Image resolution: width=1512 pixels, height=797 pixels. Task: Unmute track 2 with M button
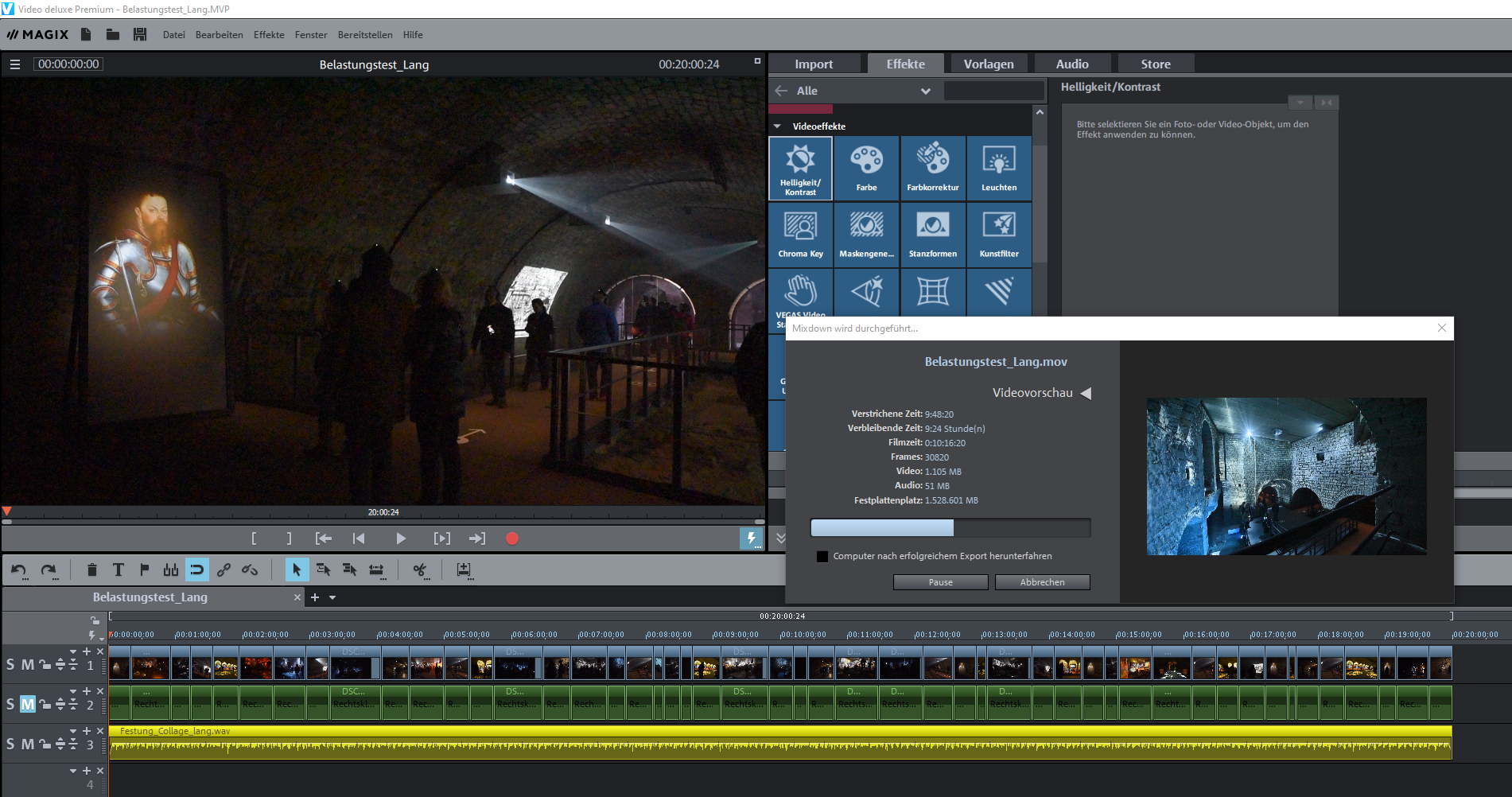tap(28, 704)
